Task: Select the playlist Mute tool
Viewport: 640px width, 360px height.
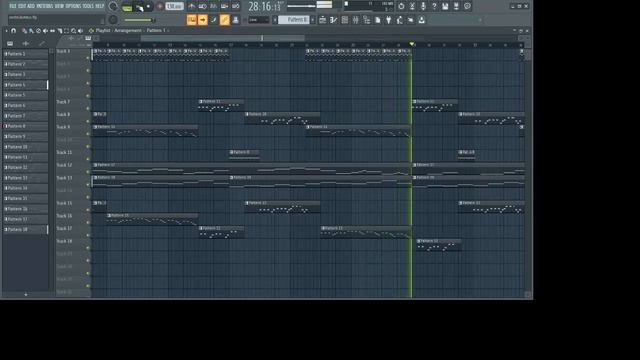Action: tap(45, 31)
